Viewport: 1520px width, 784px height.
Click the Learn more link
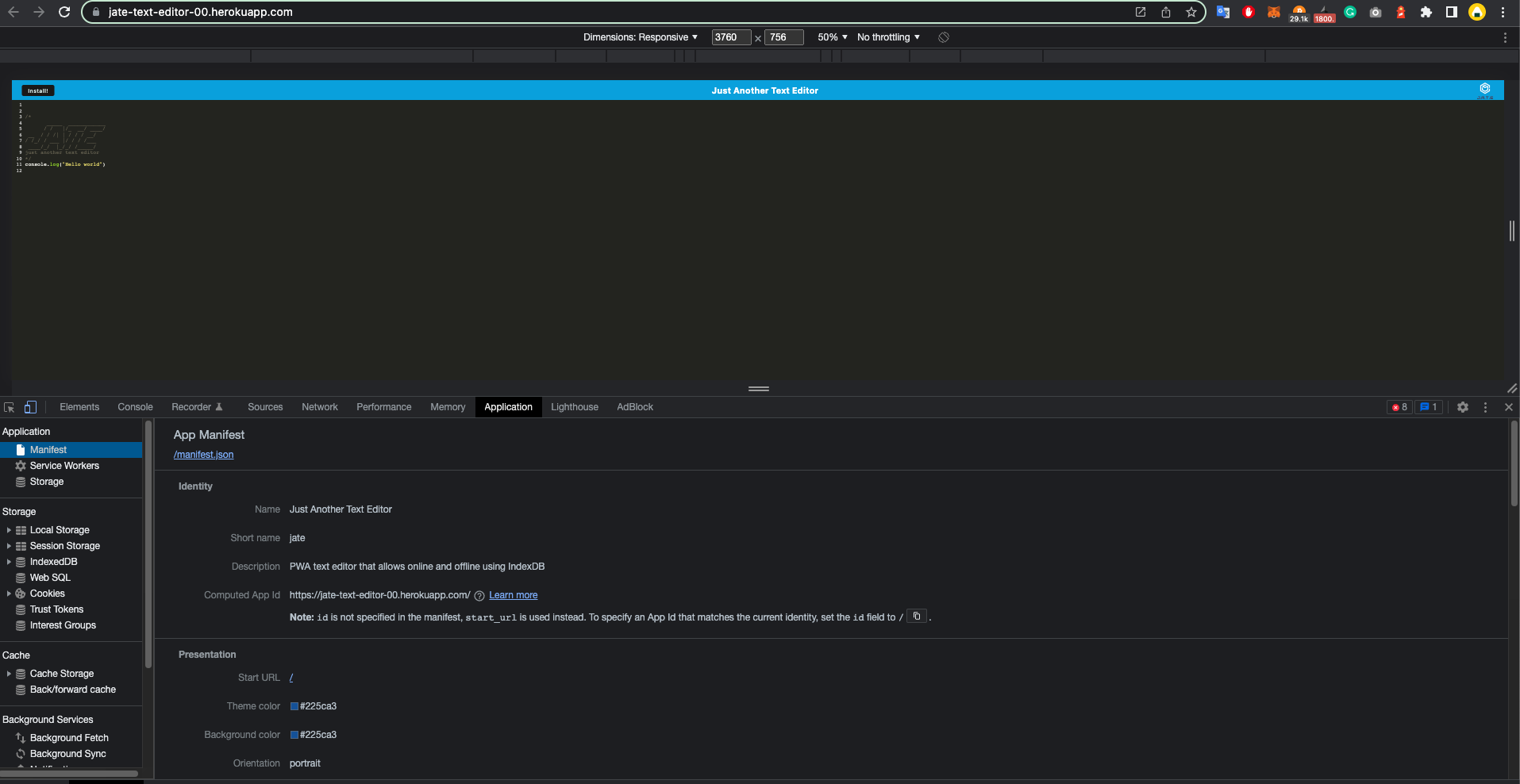[x=513, y=594]
